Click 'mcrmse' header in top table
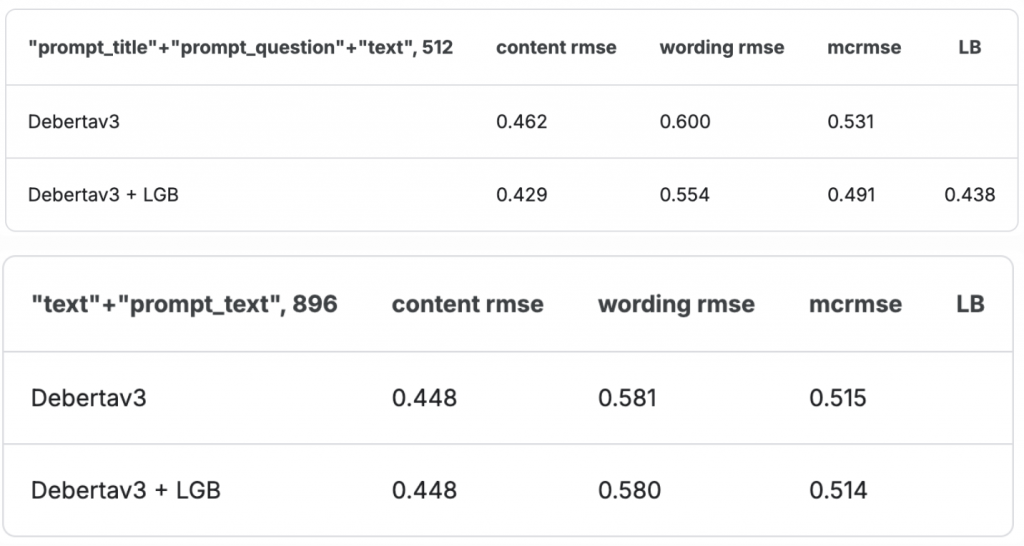Image resolution: width=1024 pixels, height=546 pixels. 863,47
